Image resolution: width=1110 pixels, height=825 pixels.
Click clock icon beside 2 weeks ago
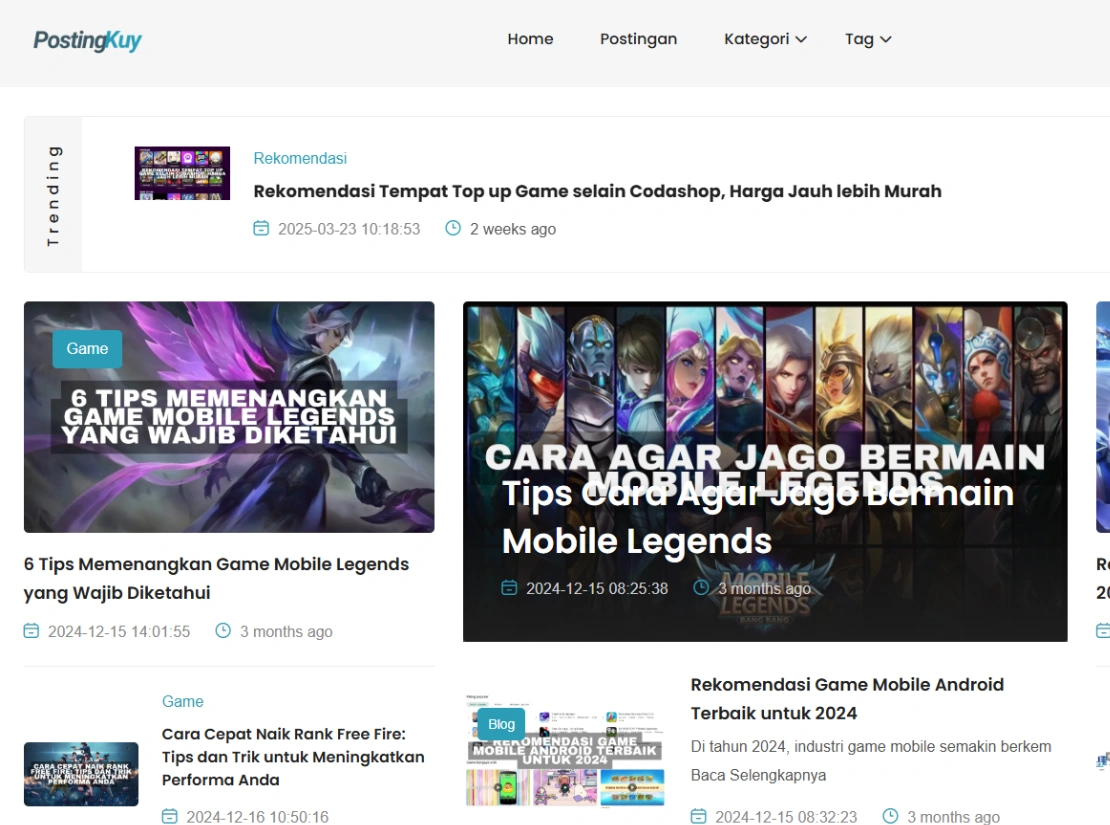click(453, 228)
